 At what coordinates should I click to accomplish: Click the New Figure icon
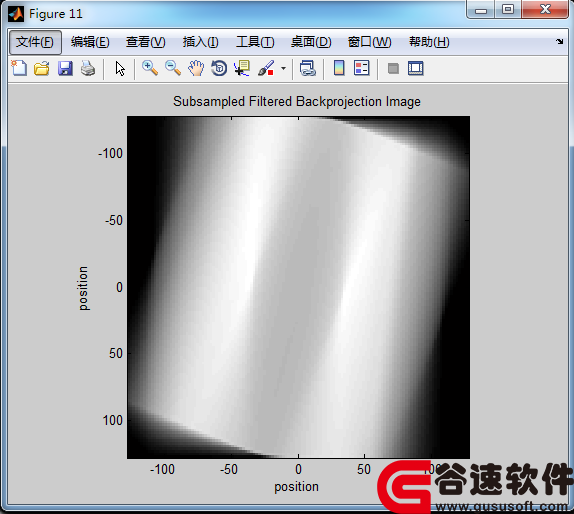point(19,68)
